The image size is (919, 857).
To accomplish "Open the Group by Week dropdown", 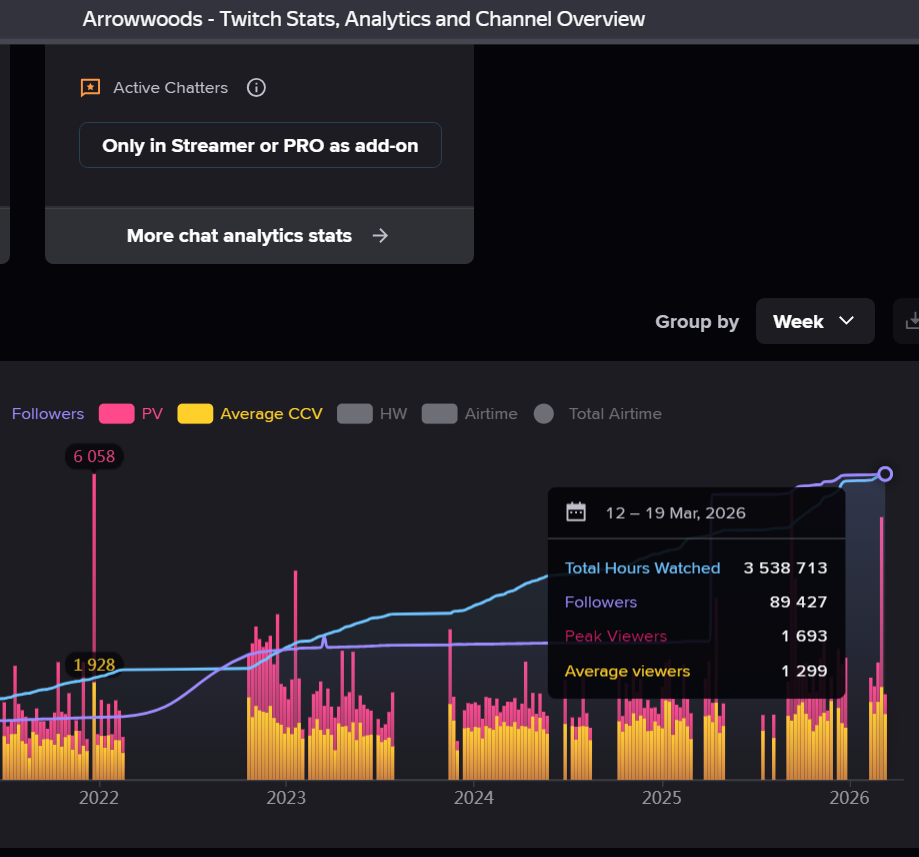I will pos(815,321).
